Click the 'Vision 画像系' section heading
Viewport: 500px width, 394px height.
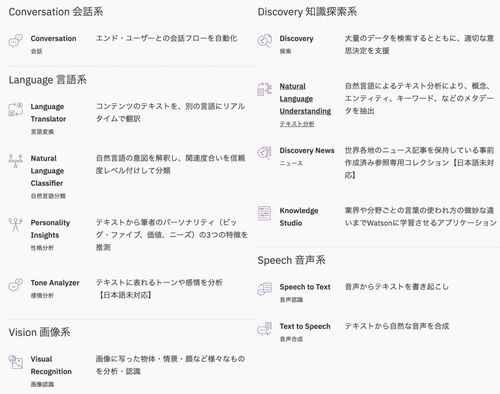[39, 332]
